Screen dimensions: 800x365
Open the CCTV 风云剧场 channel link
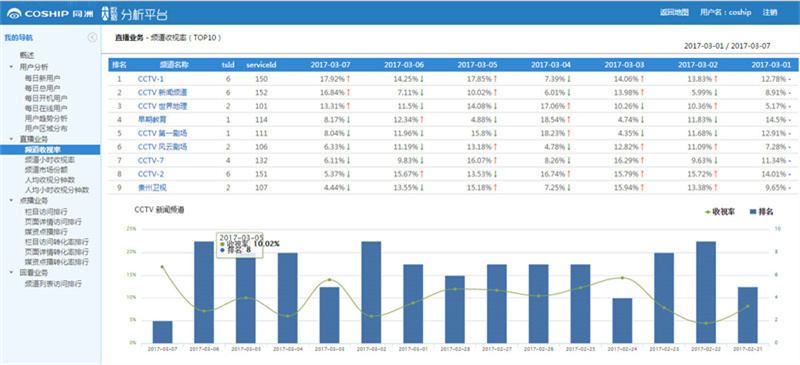(x=162, y=147)
